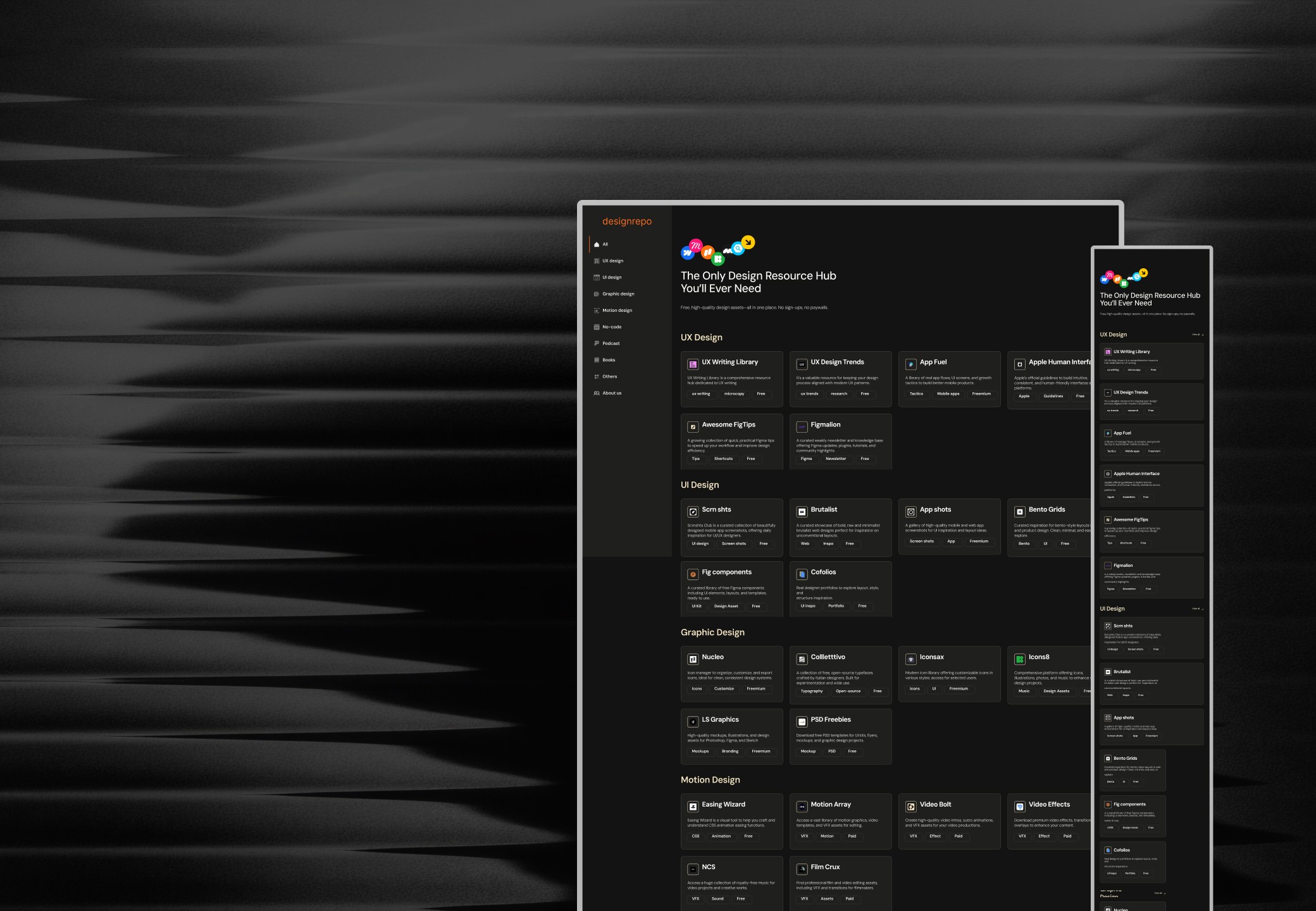Open the Graphic design section via its sidebar icon
1316x911 pixels.
pyautogui.click(x=597, y=294)
